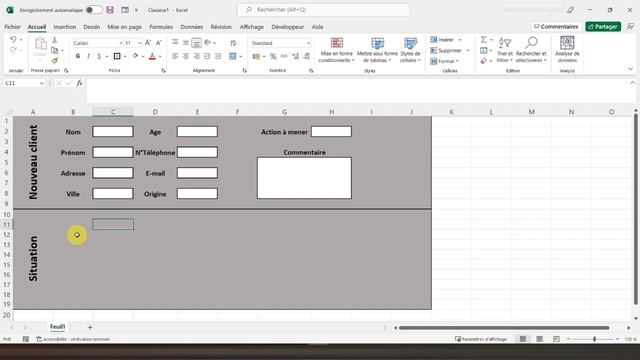
Task: Increase font size with larger A icon
Action: (x=148, y=43)
